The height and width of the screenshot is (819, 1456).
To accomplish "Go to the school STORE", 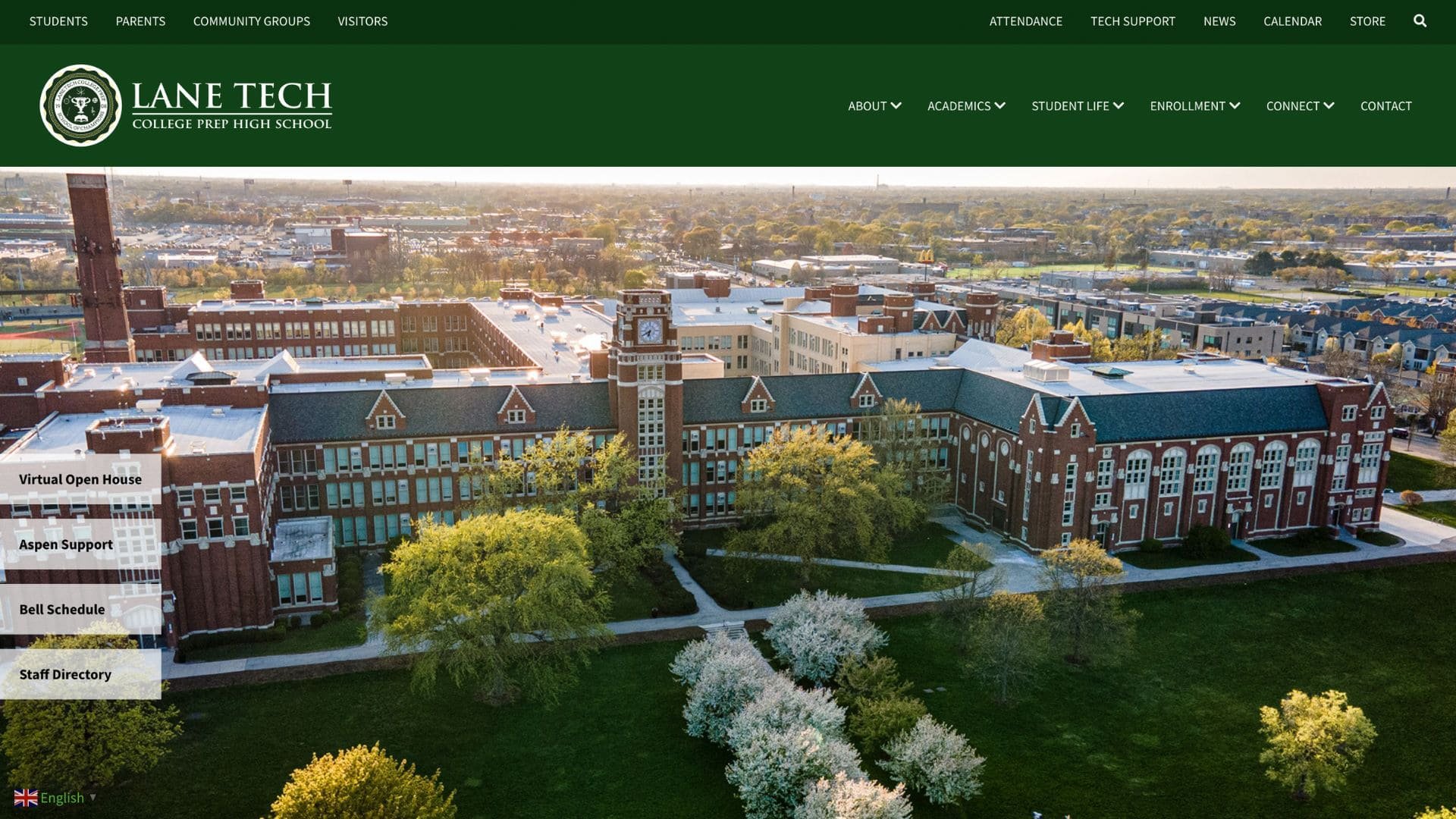I will click(1367, 21).
